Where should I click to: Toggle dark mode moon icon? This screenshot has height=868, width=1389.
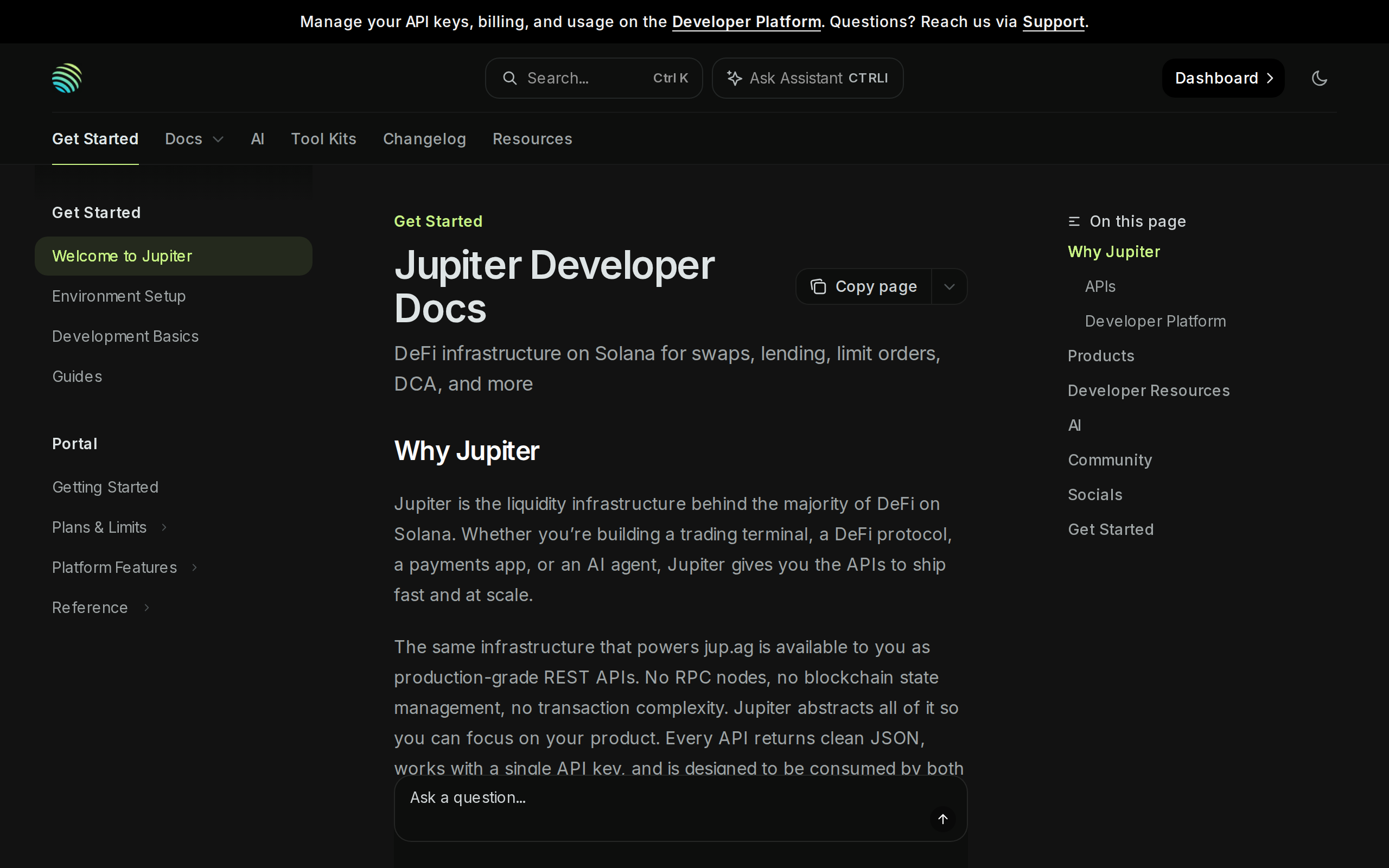pos(1320,78)
